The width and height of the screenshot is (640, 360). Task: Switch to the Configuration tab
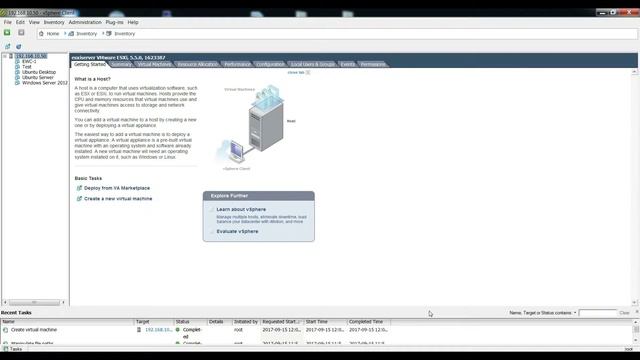point(270,64)
